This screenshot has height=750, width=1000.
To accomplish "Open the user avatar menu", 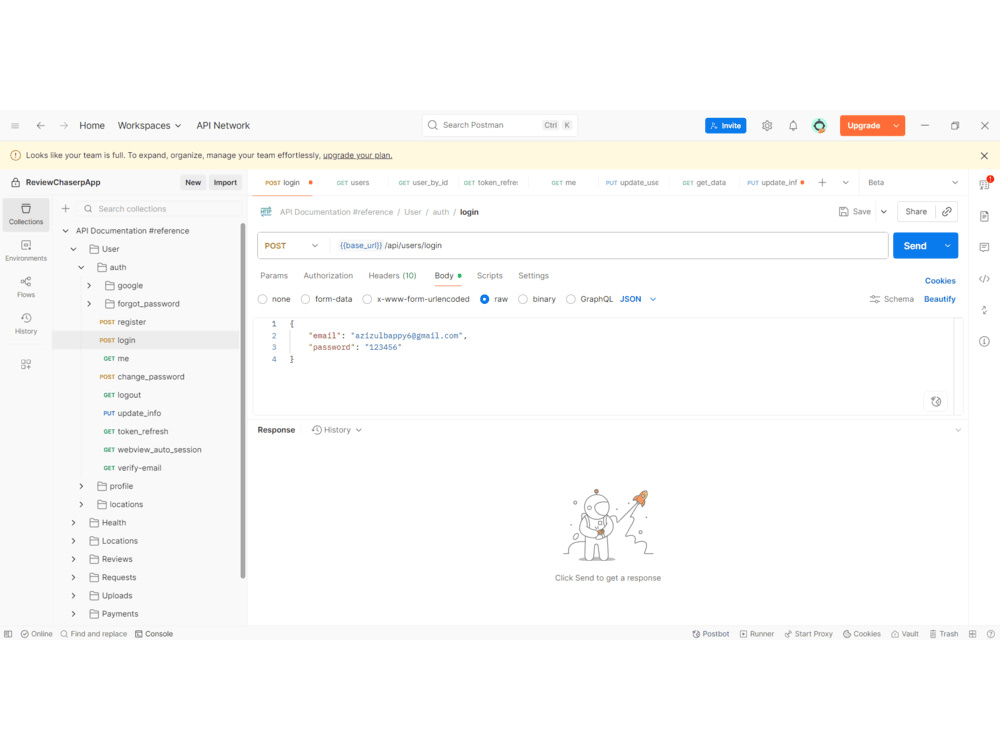I will (x=819, y=126).
